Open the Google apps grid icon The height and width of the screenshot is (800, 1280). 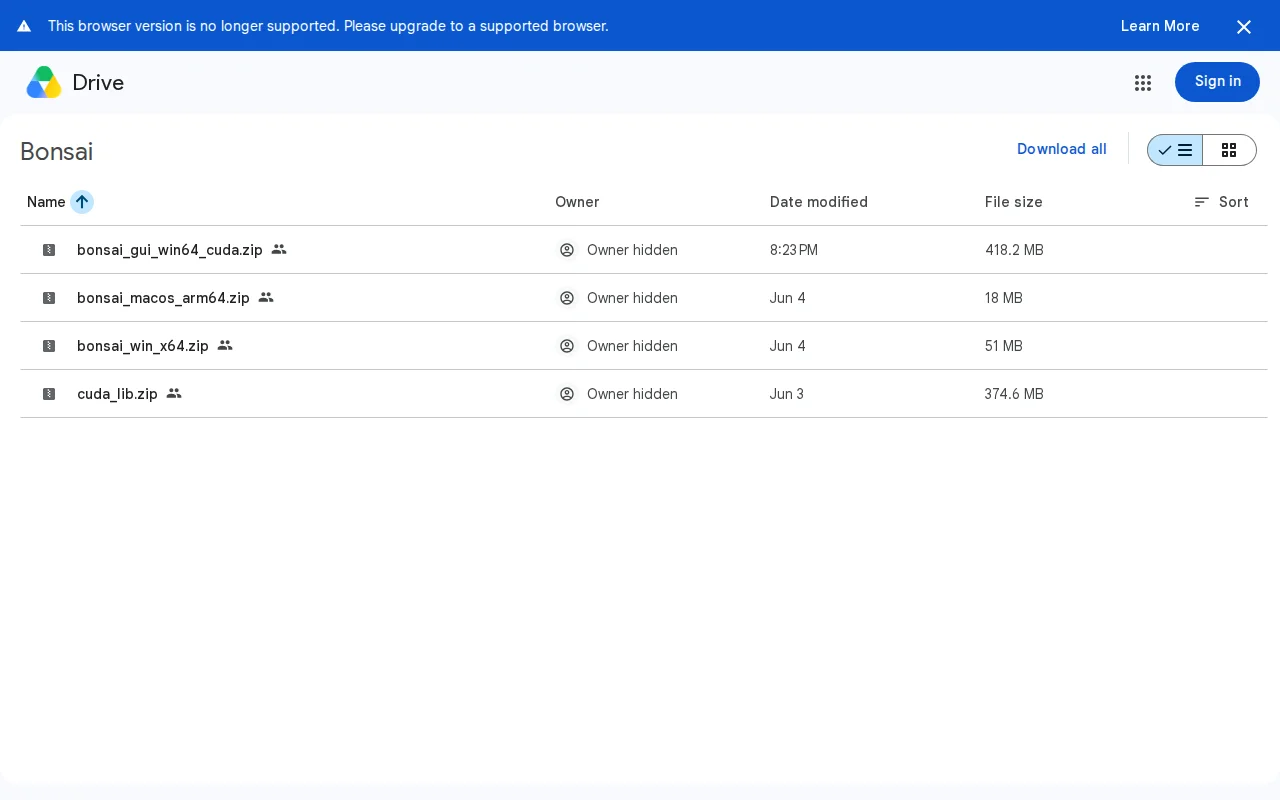click(x=1143, y=83)
